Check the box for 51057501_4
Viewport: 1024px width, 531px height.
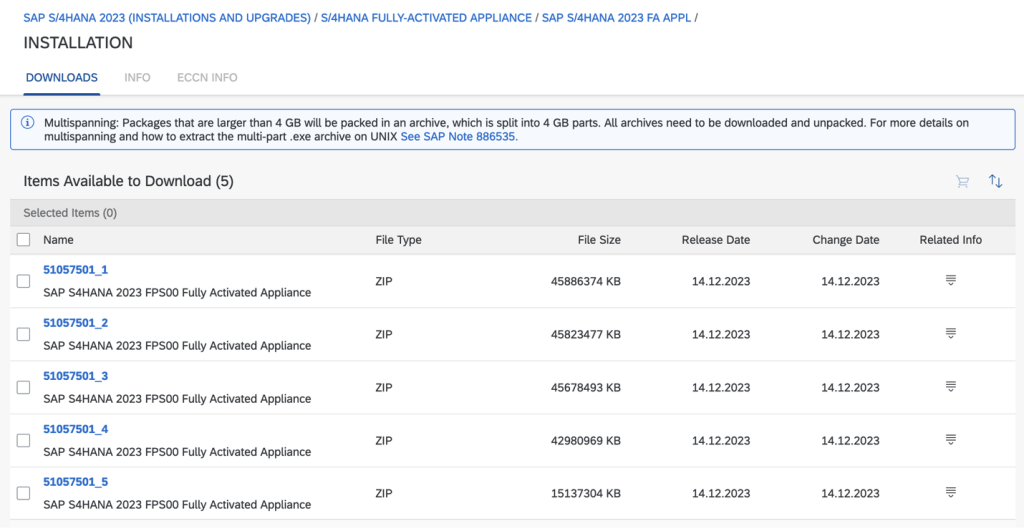point(24,441)
